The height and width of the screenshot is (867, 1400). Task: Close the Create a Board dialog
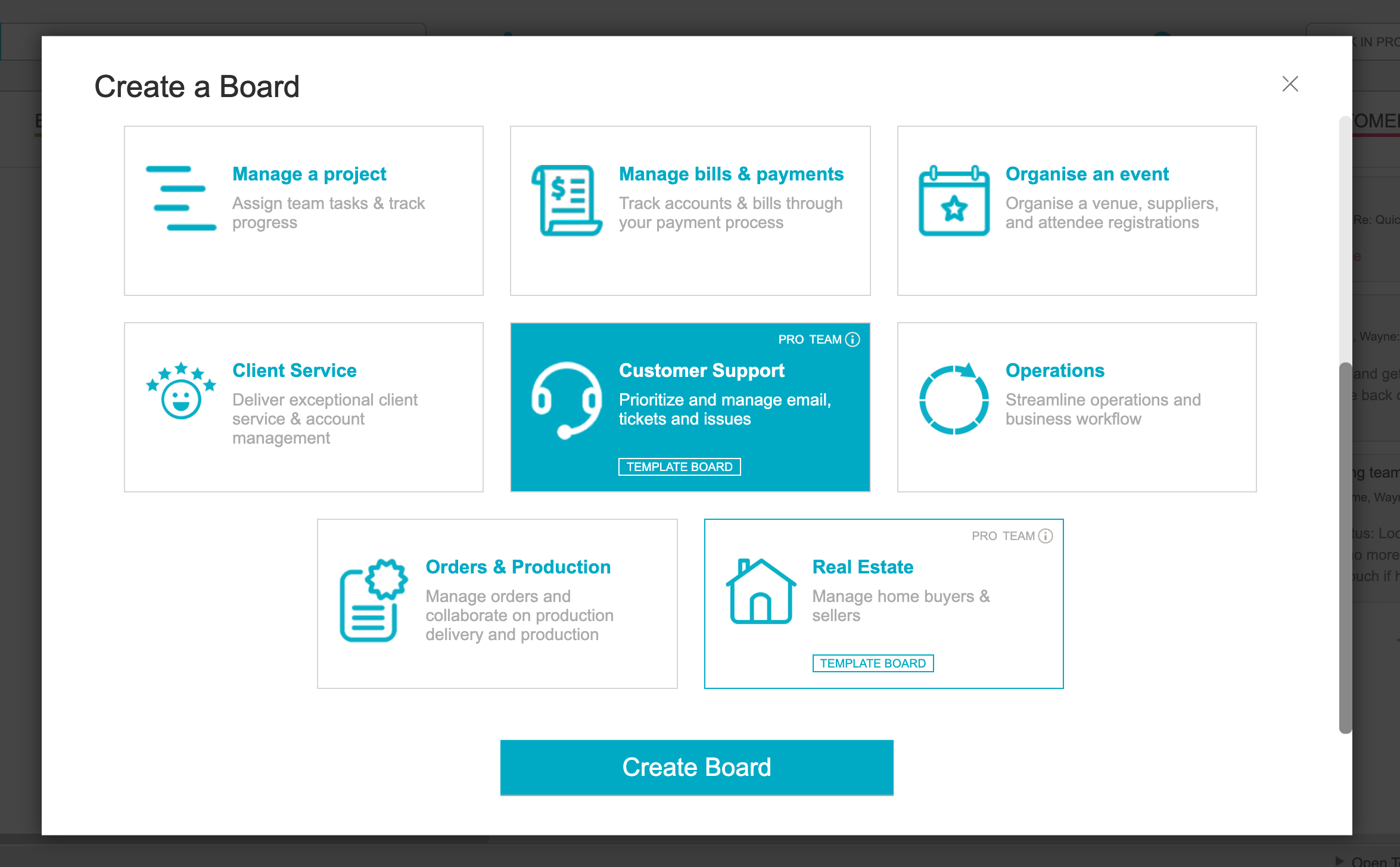[x=1290, y=84]
